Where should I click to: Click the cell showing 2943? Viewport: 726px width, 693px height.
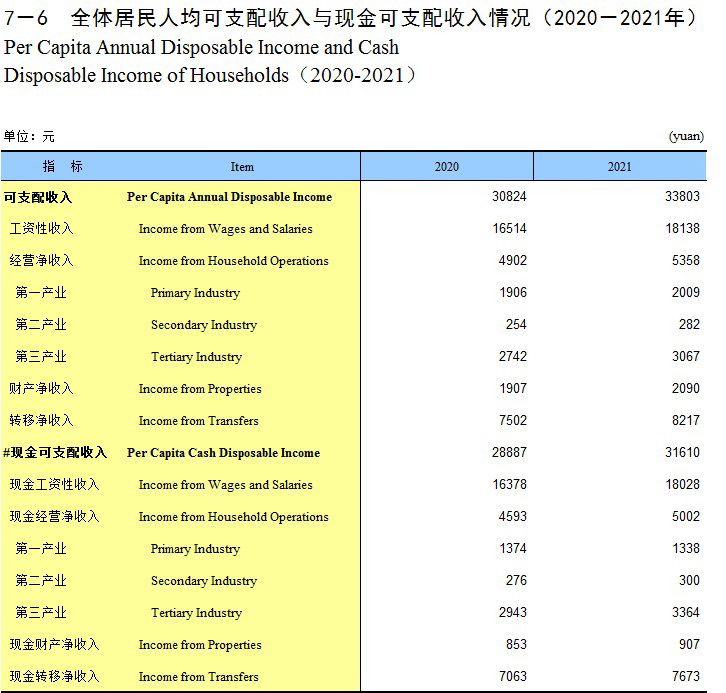513,612
